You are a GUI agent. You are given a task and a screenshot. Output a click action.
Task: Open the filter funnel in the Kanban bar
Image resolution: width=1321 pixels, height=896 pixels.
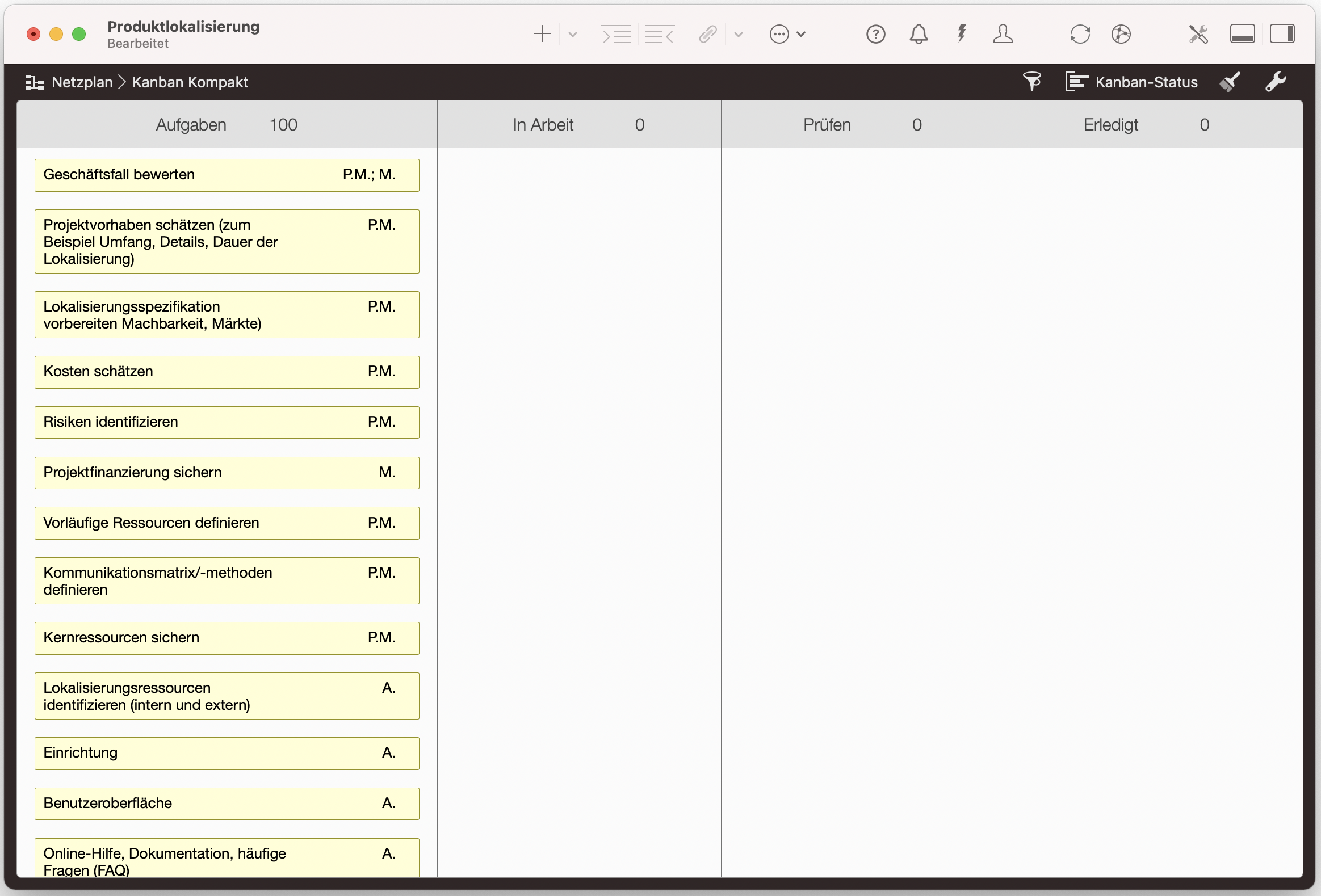(1031, 81)
